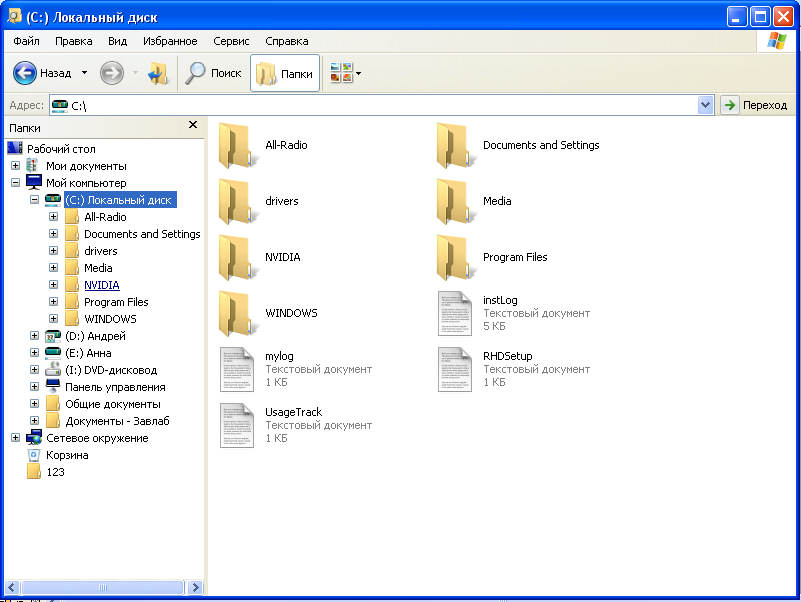Expand the WINDOWS tree node
This screenshot has height=602, width=801.
53,318
